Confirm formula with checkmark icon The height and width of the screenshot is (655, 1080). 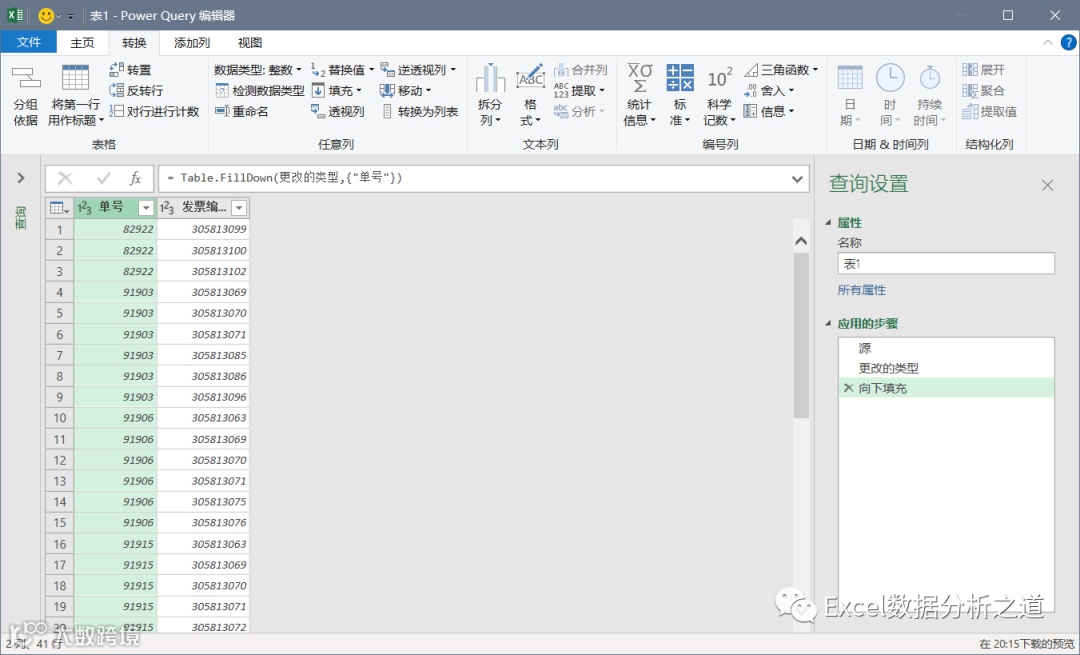click(103, 178)
